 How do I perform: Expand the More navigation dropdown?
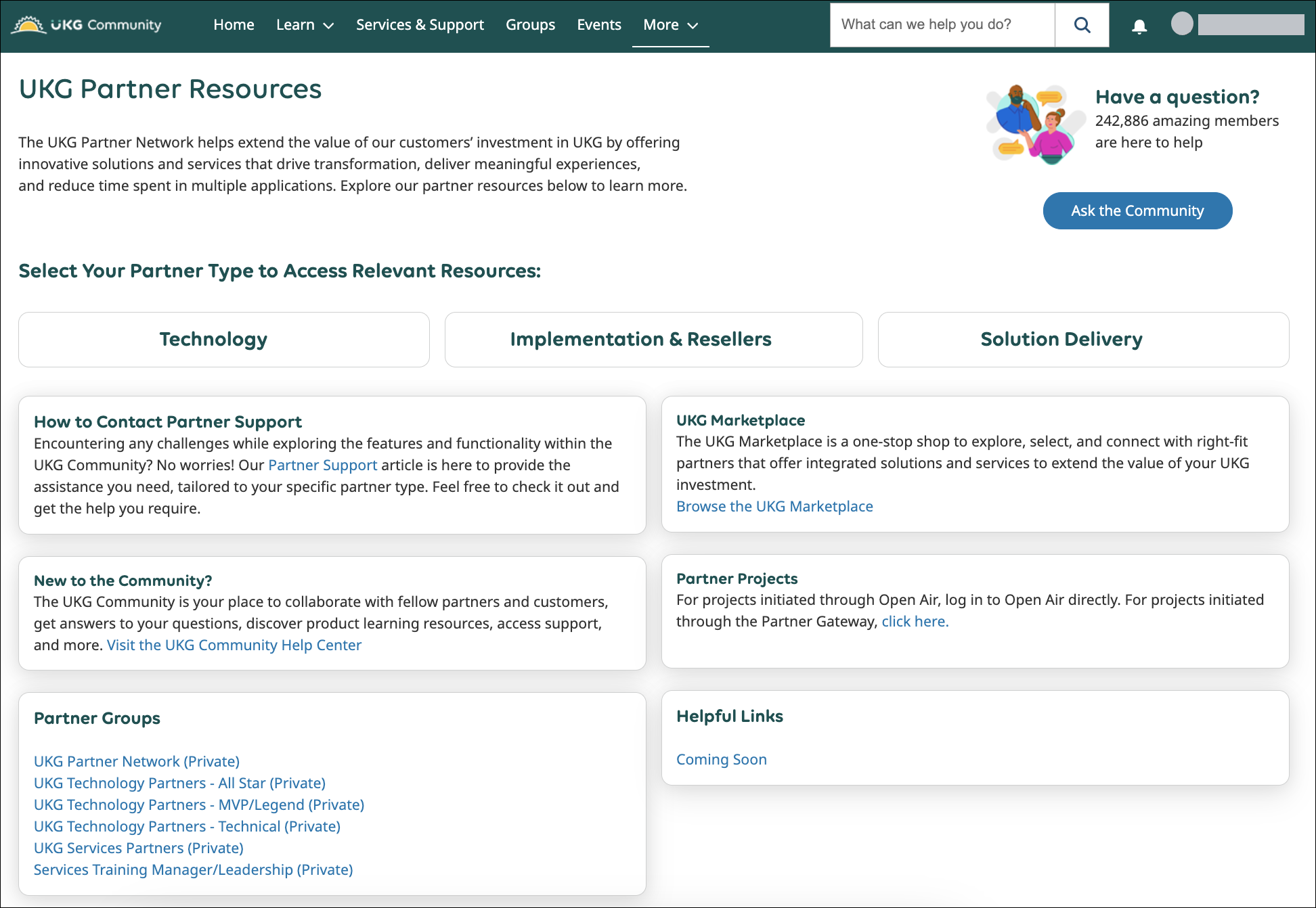(670, 25)
